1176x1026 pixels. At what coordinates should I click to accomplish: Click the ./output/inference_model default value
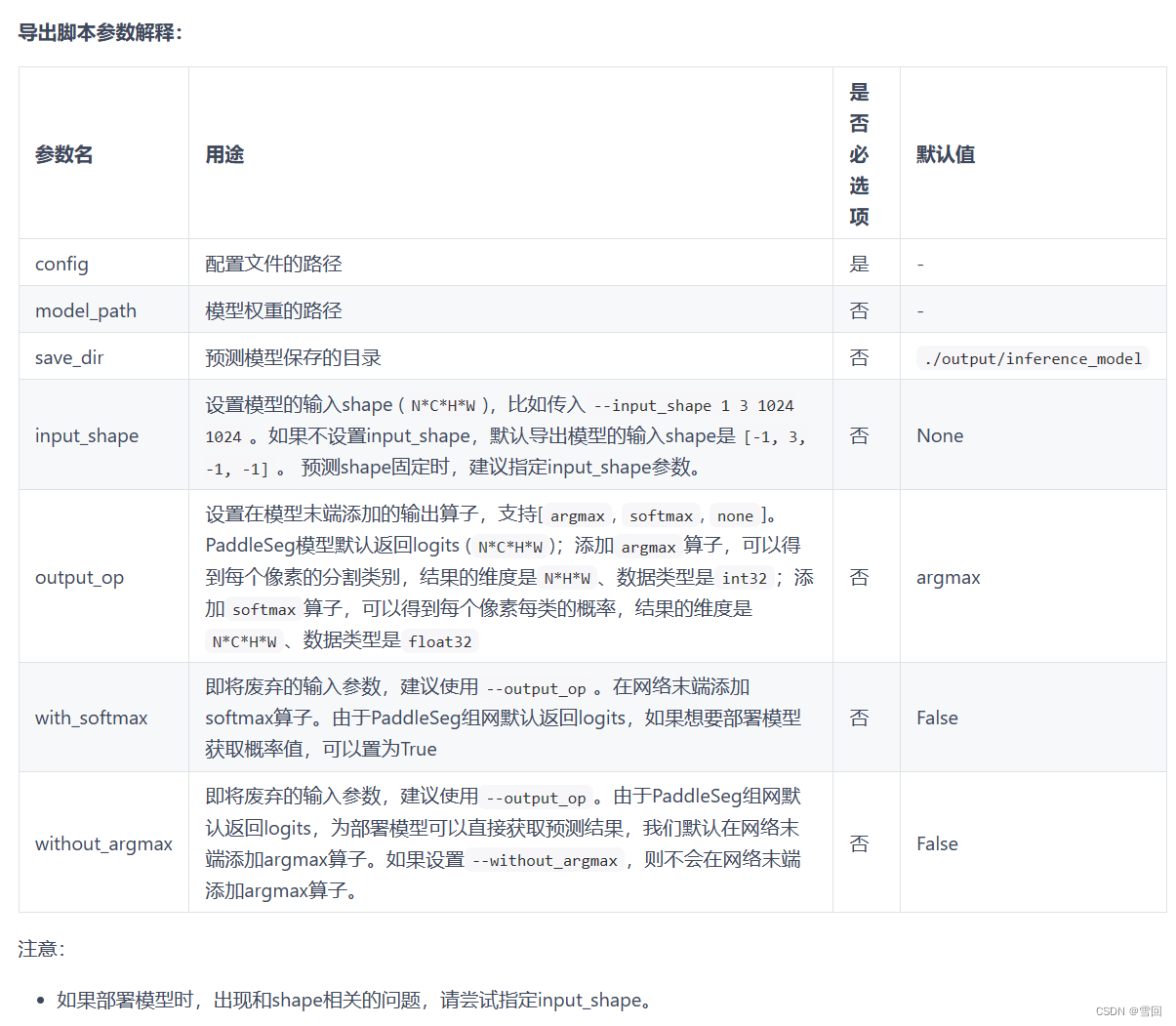(x=1033, y=357)
